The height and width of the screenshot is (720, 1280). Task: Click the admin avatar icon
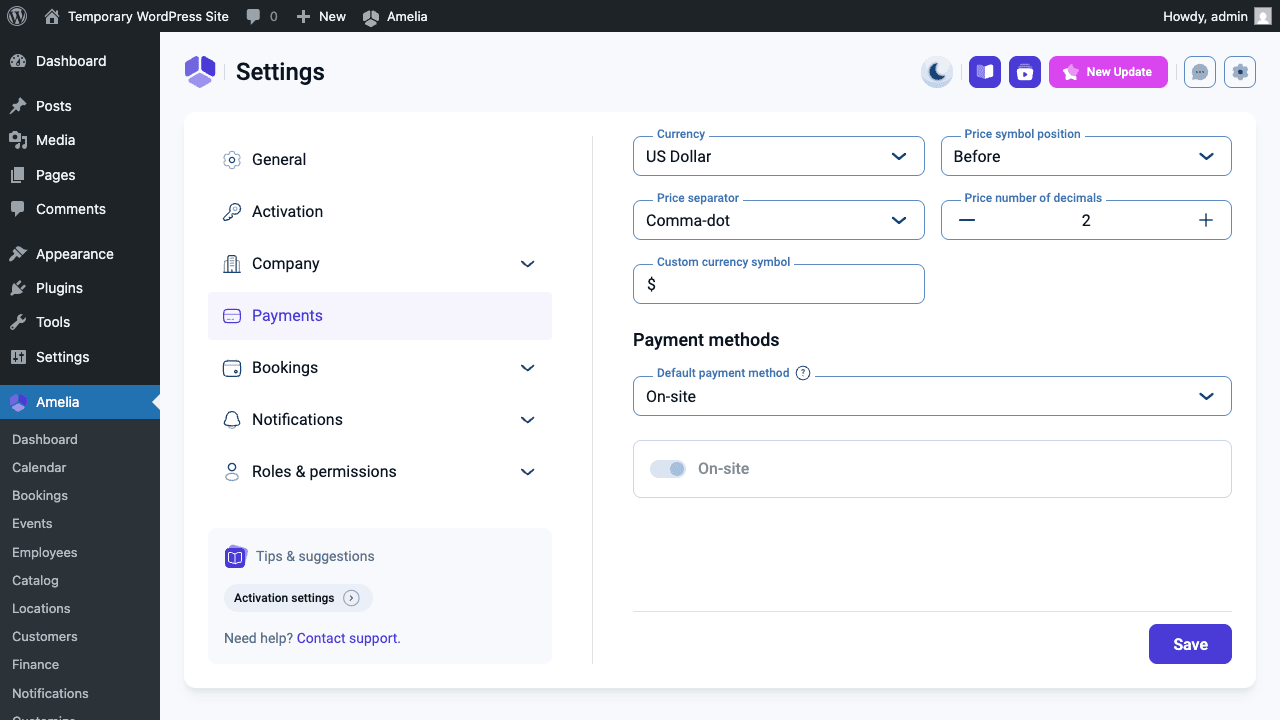click(1263, 16)
